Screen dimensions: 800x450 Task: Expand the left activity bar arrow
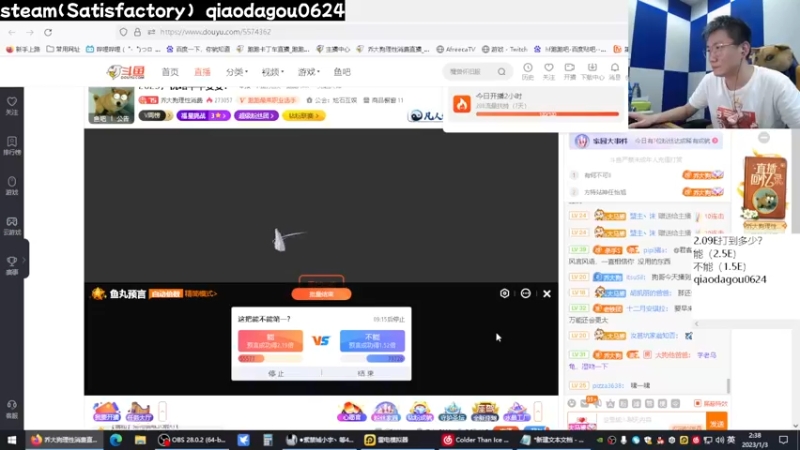tap(162, 411)
